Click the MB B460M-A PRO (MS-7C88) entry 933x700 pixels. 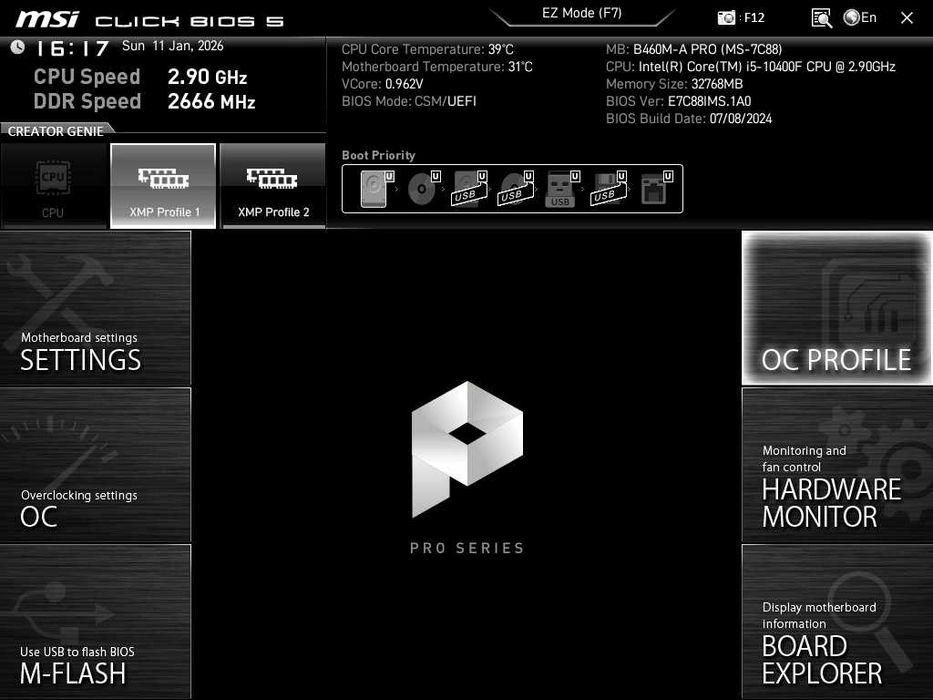point(694,49)
